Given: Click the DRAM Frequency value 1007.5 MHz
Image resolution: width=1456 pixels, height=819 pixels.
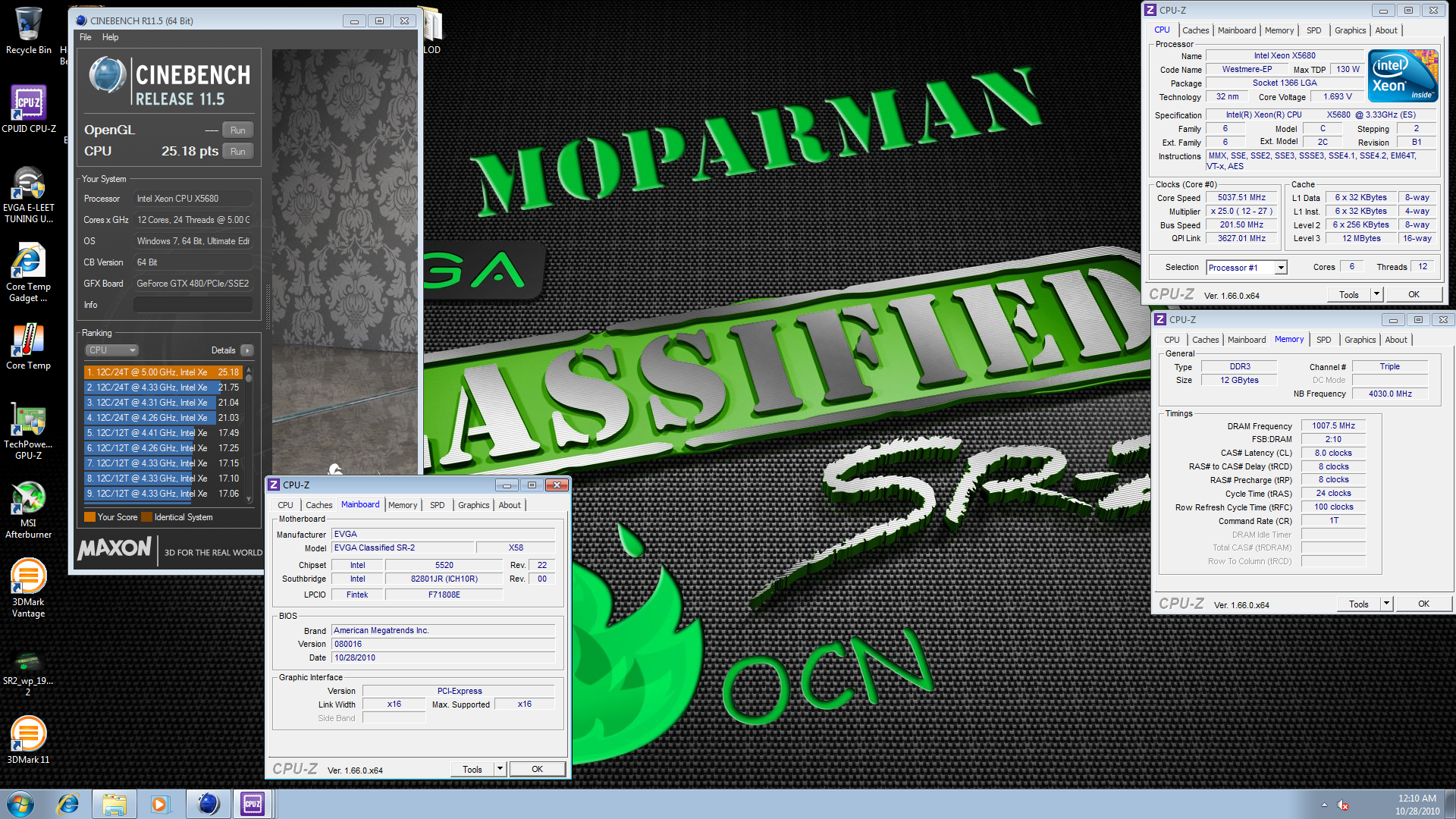Looking at the screenshot, I should point(1333,426).
